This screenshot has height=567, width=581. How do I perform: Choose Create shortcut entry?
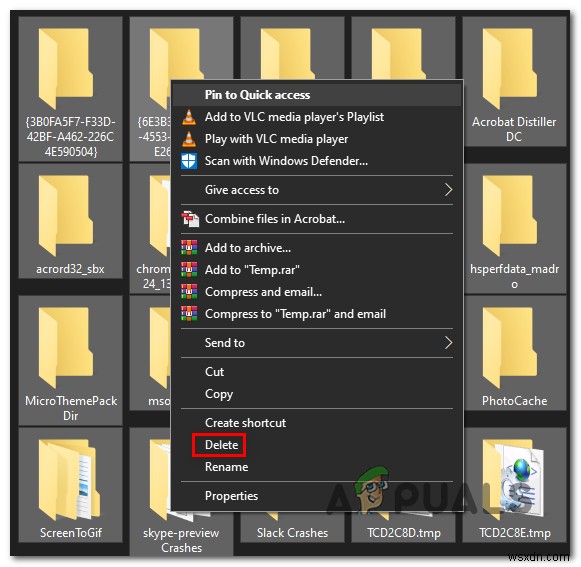click(317, 422)
